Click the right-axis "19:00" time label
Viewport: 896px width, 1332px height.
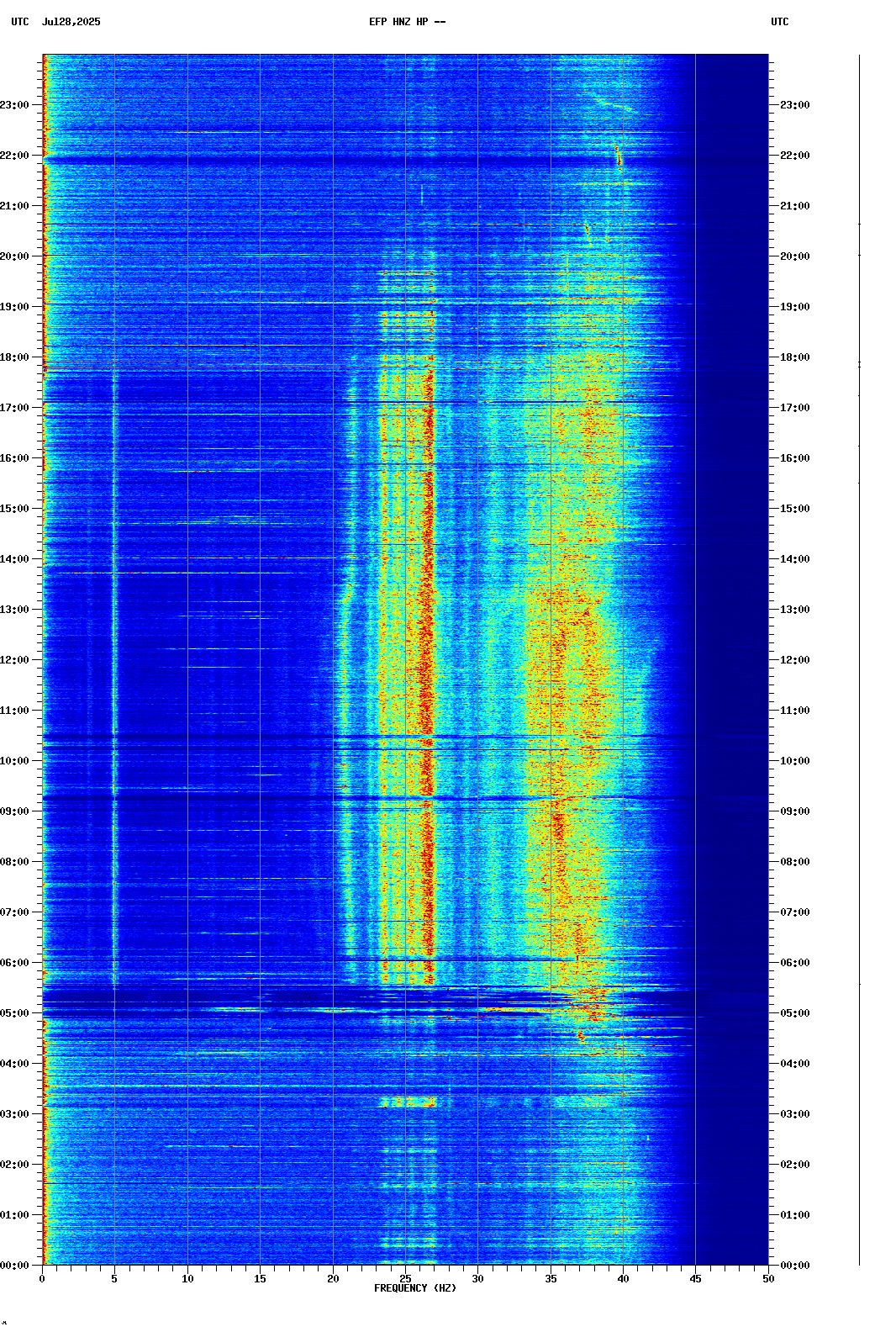pyautogui.click(x=795, y=307)
